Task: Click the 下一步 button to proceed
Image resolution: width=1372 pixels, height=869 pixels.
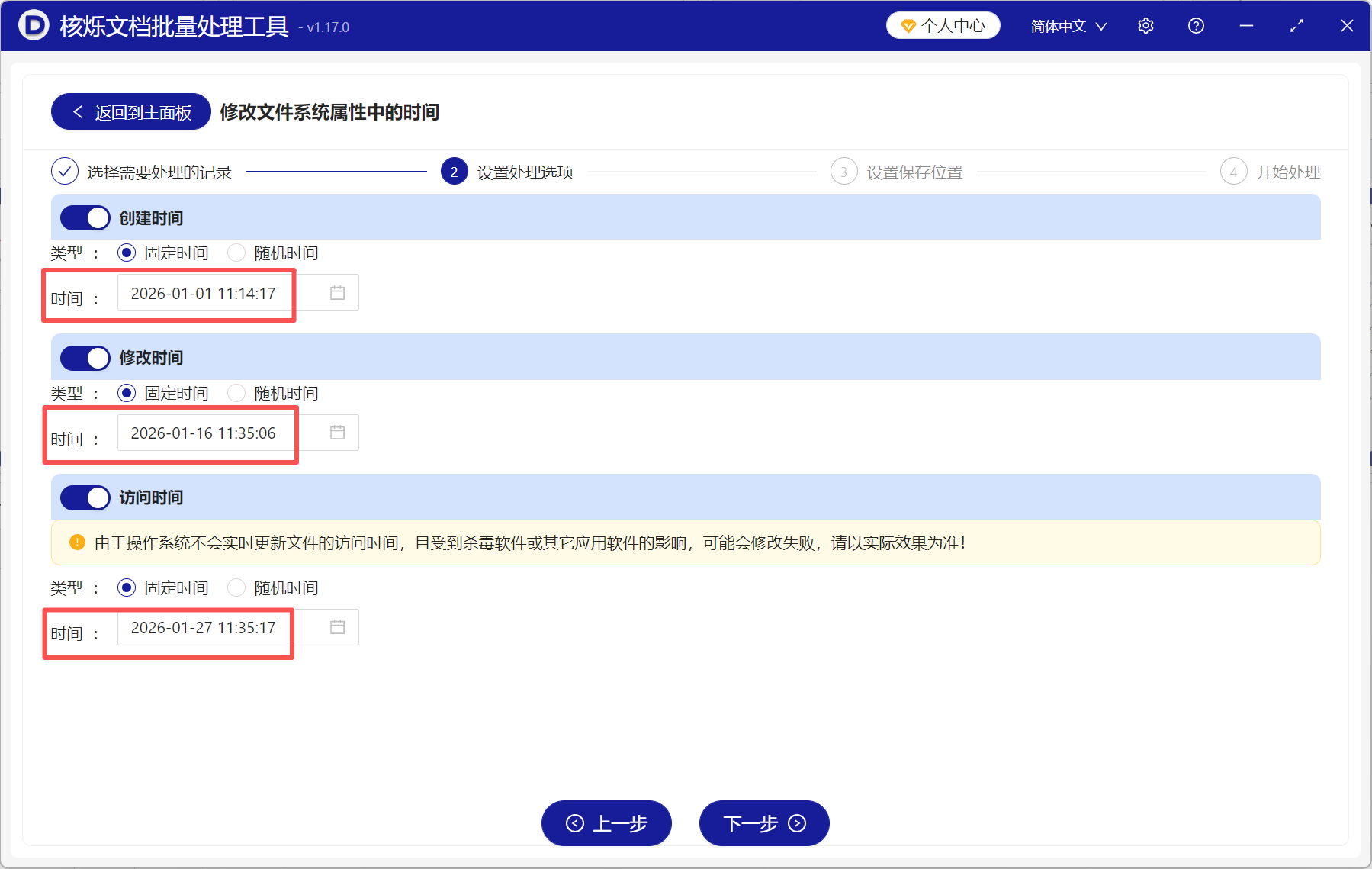Action: coord(763,823)
